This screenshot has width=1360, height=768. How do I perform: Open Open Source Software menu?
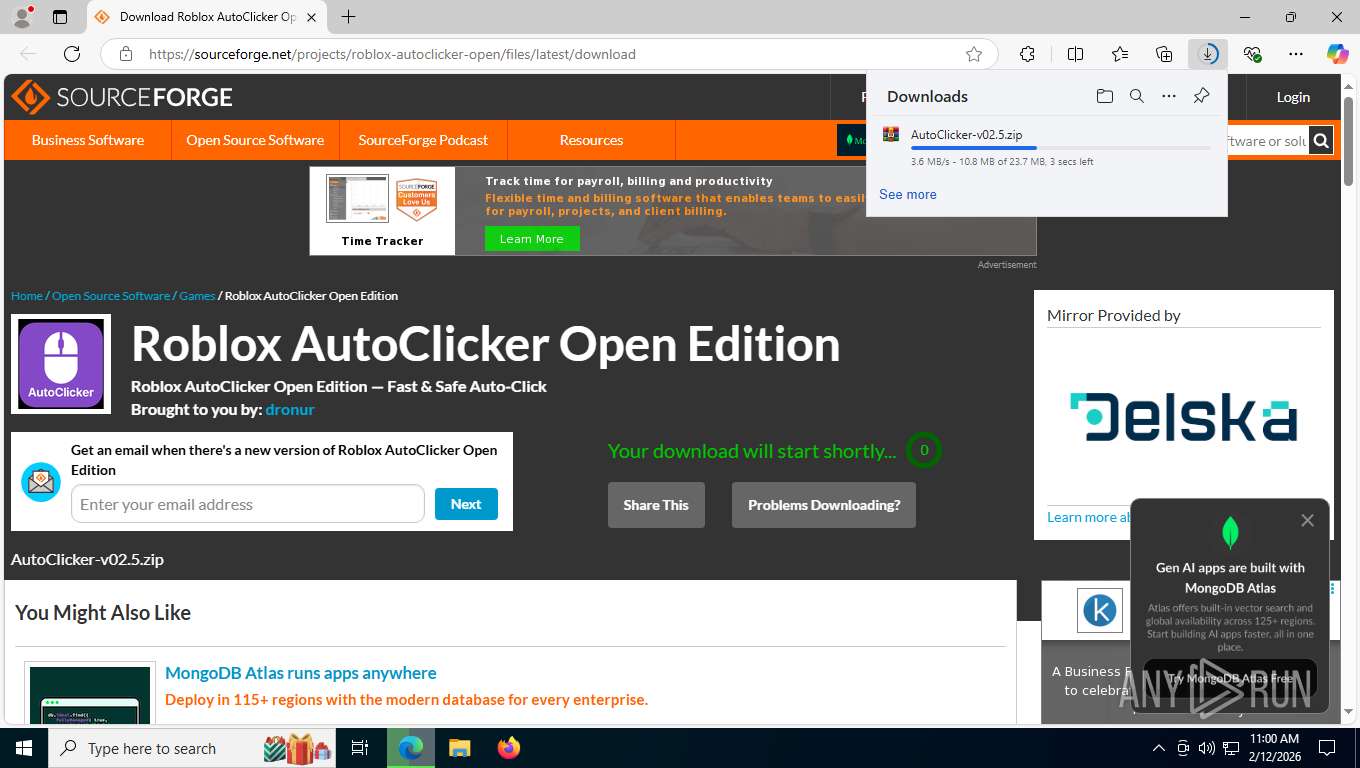pyautogui.click(x=255, y=140)
